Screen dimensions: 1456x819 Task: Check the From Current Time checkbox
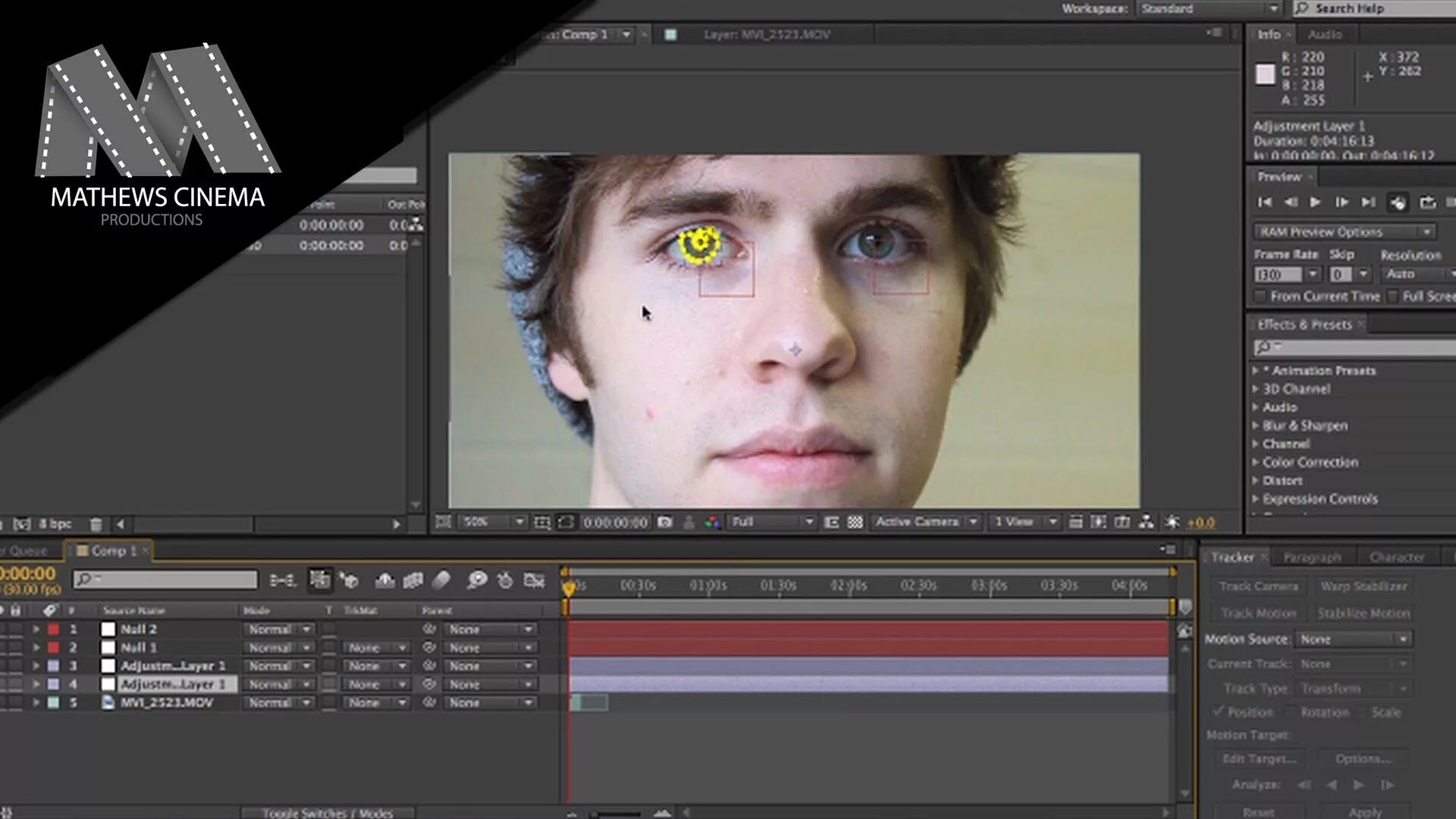point(1260,297)
